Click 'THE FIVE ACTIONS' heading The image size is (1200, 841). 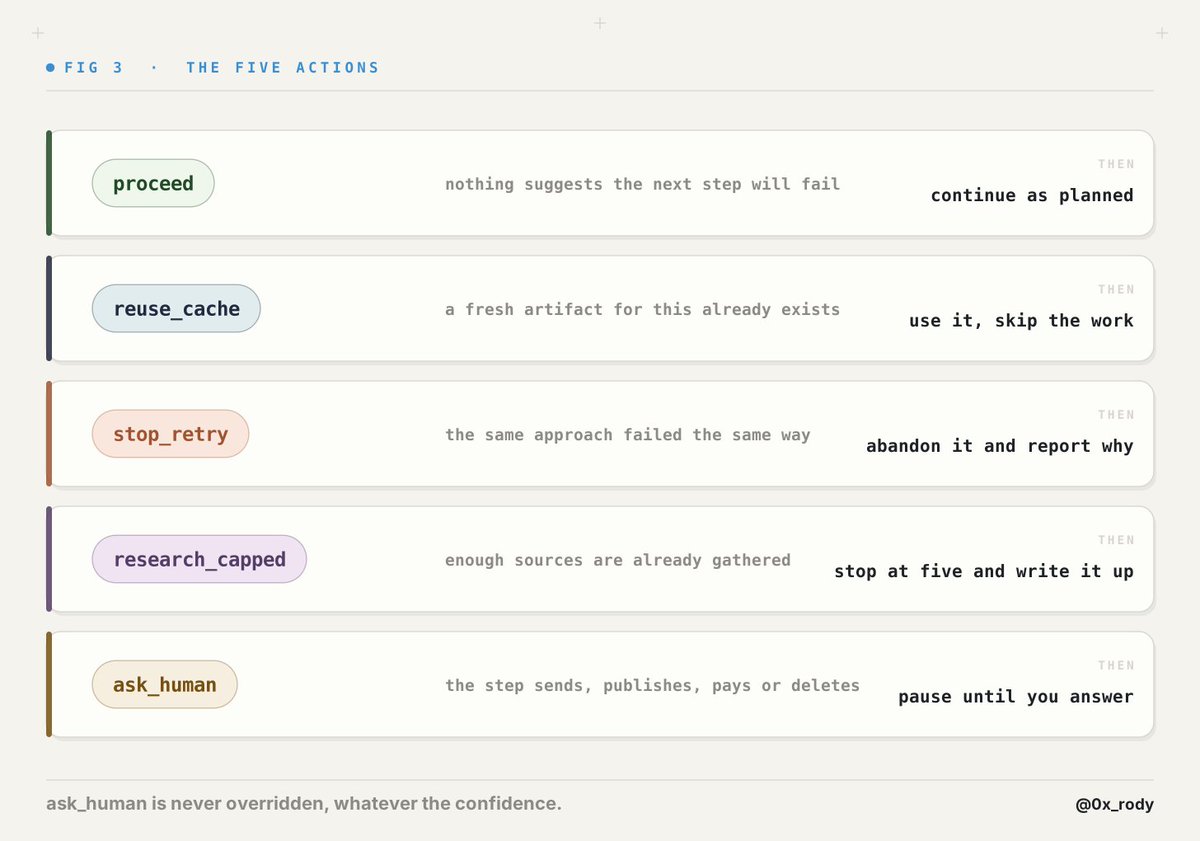pos(283,68)
